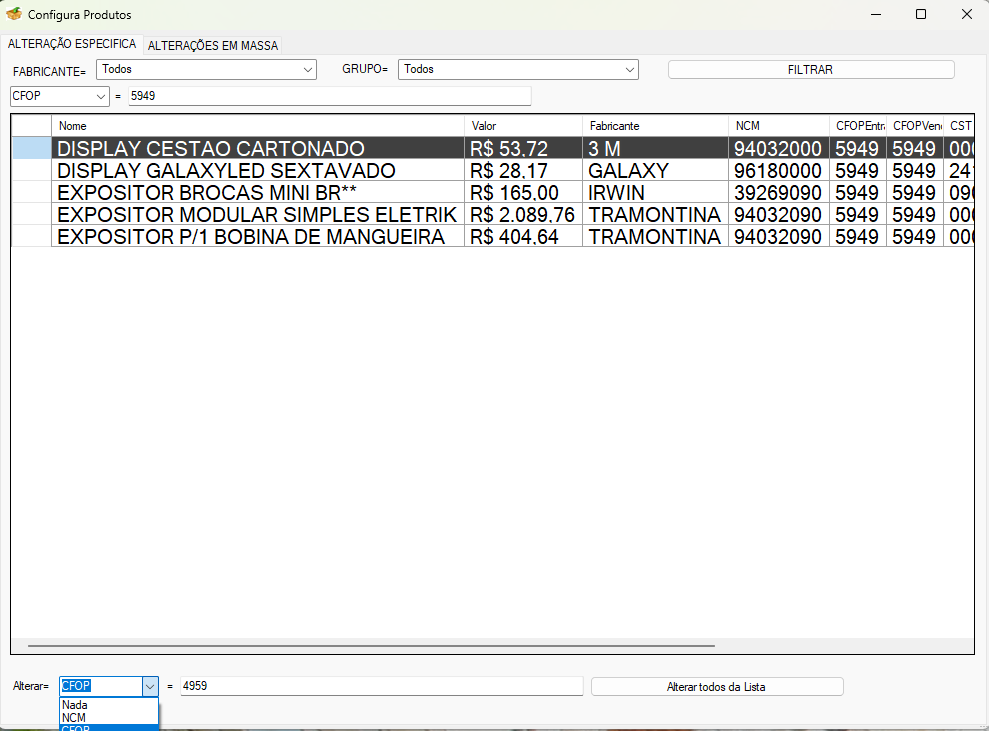Select the EXPOSITOR MODULAR SIMPLES ELETRIK cell
Screen dimensions: 989x731
click(258, 214)
